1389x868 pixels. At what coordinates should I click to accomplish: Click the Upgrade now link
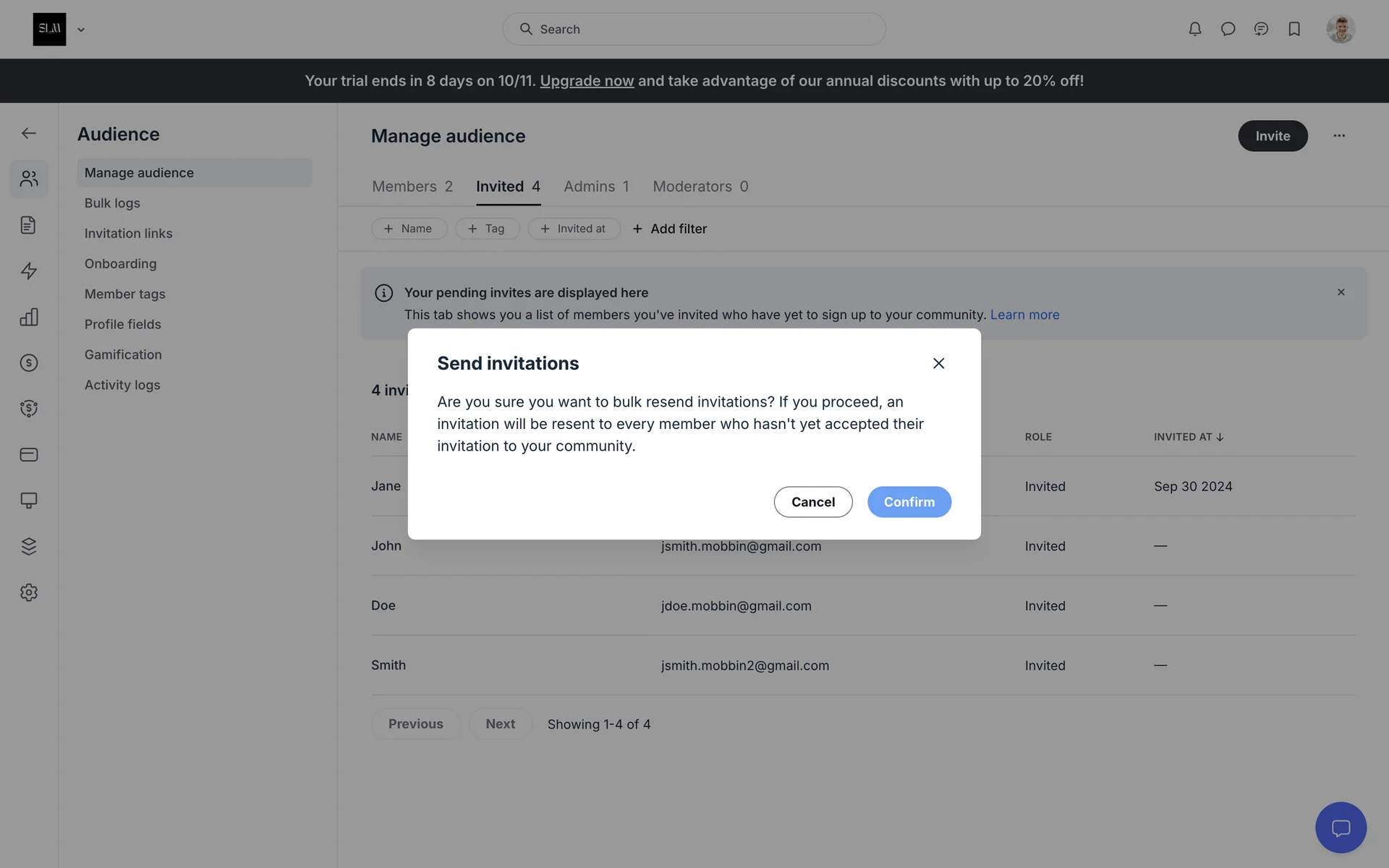click(587, 81)
